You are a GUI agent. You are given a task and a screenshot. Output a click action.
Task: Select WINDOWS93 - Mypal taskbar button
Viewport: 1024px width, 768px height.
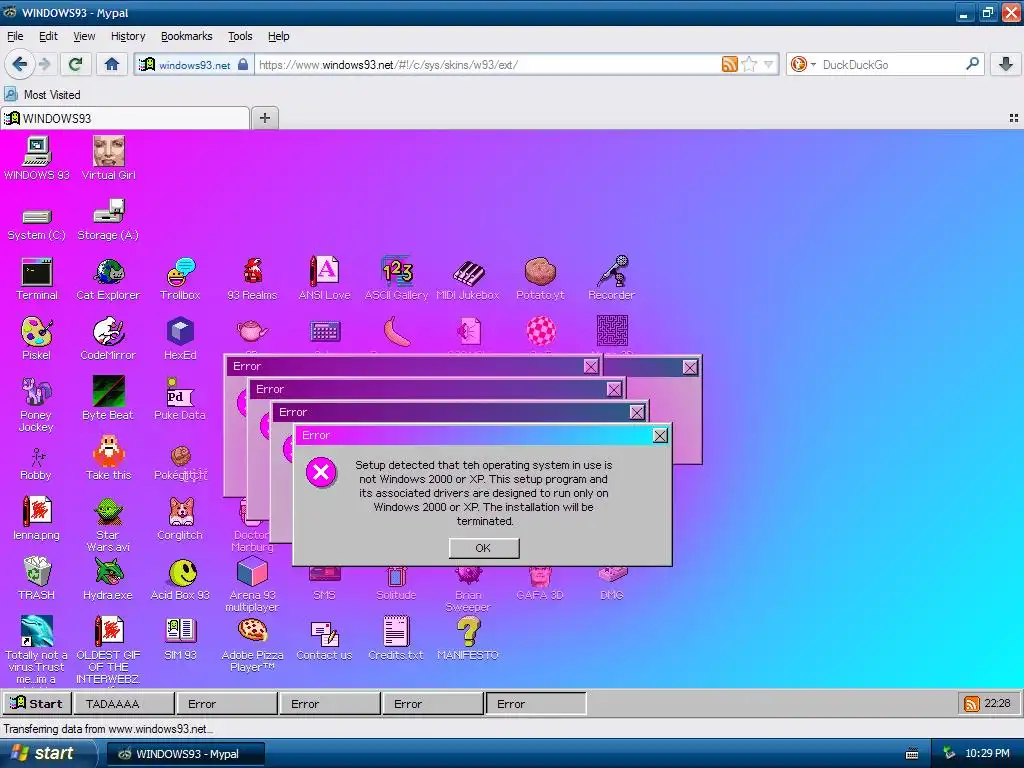(x=186, y=754)
